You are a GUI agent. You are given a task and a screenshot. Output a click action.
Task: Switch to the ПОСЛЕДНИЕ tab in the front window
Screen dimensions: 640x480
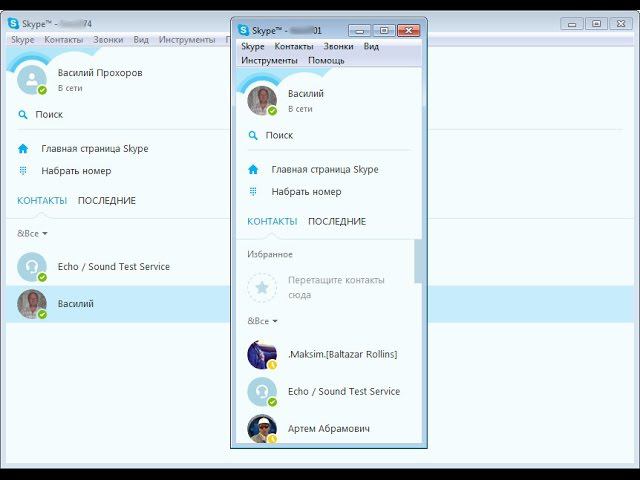click(337, 222)
